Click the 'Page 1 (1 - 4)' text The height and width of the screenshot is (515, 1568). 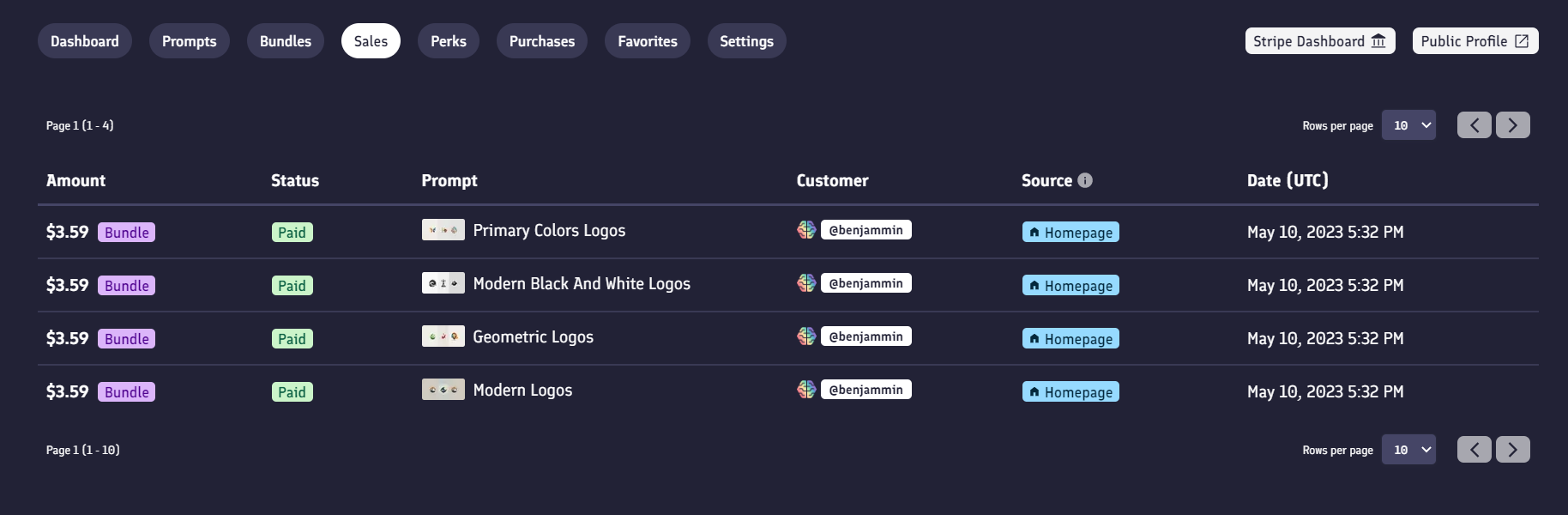(80, 125)
